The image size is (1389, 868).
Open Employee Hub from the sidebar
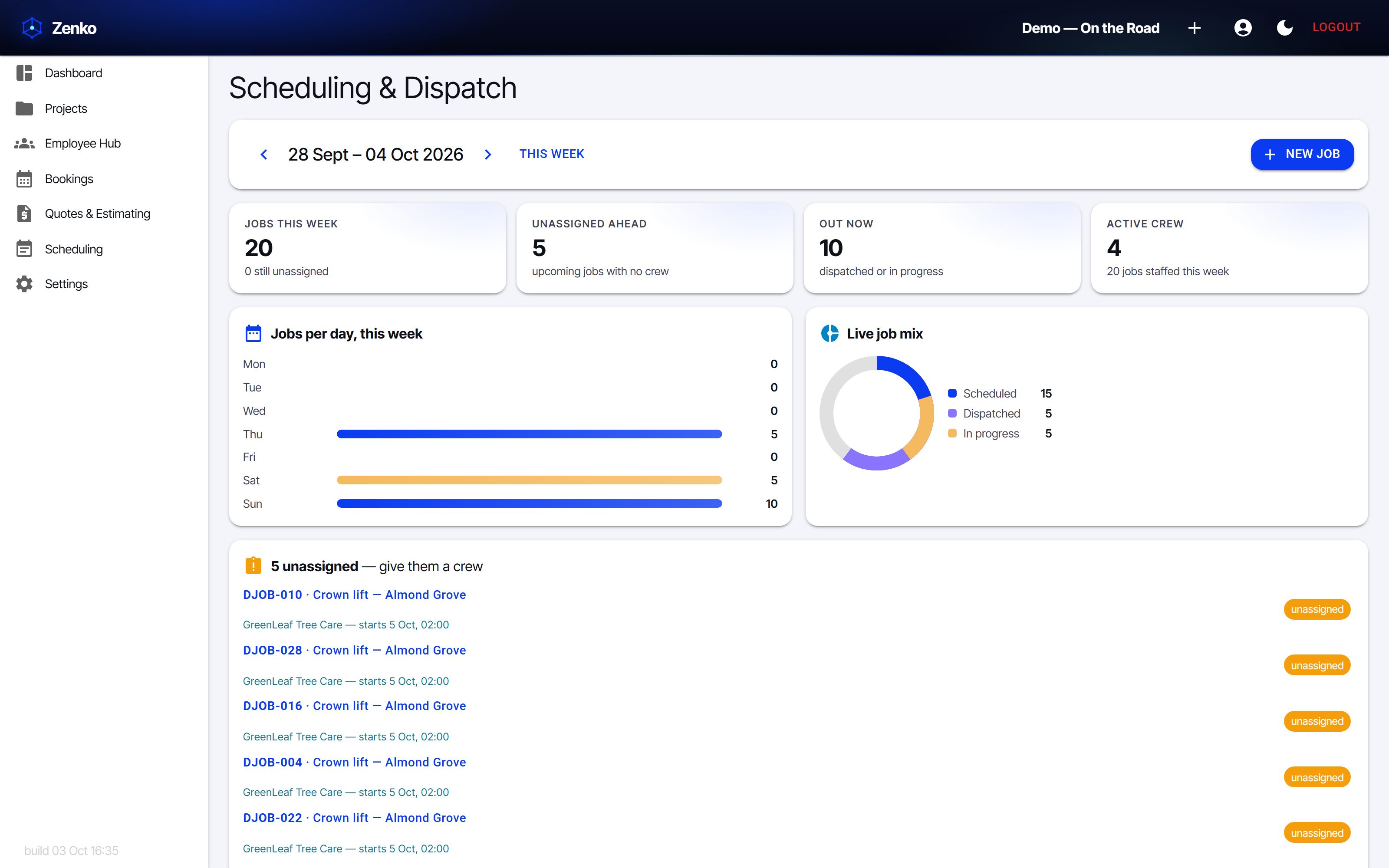tap(105, 144)
